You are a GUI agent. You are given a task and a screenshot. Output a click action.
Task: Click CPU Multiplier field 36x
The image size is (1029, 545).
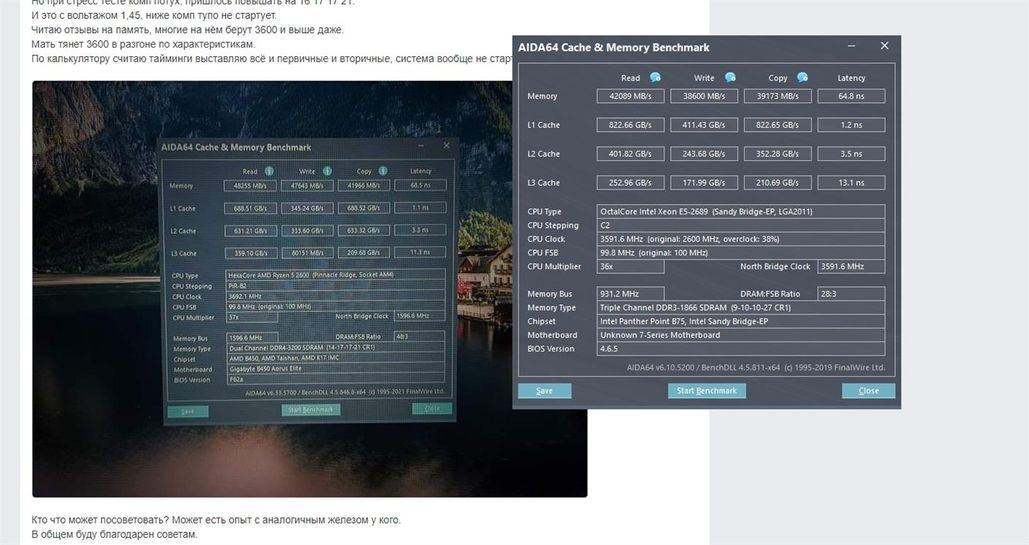630,267
